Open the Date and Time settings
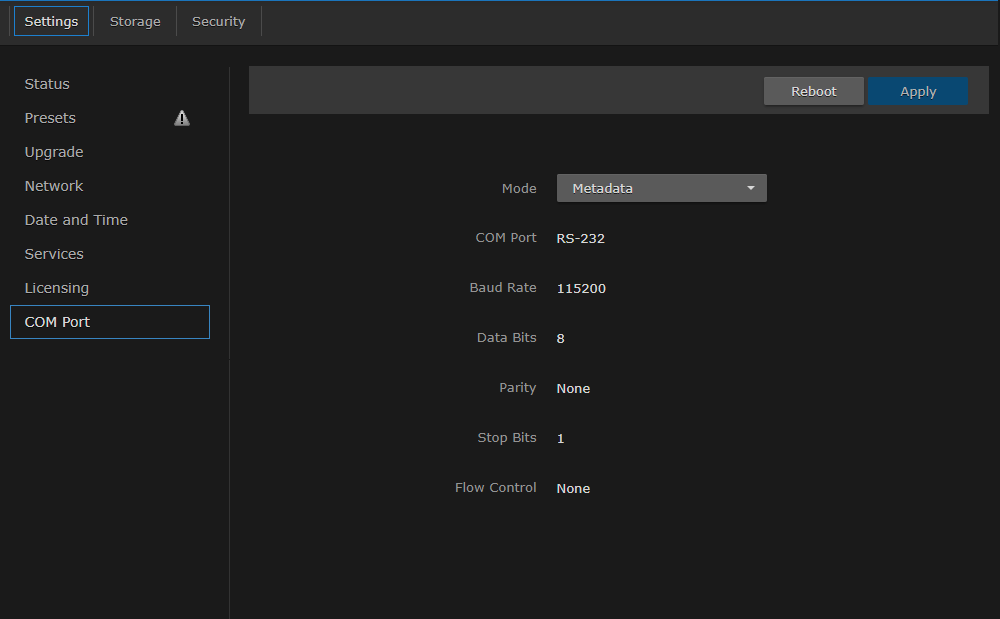 tap(76, 220)
